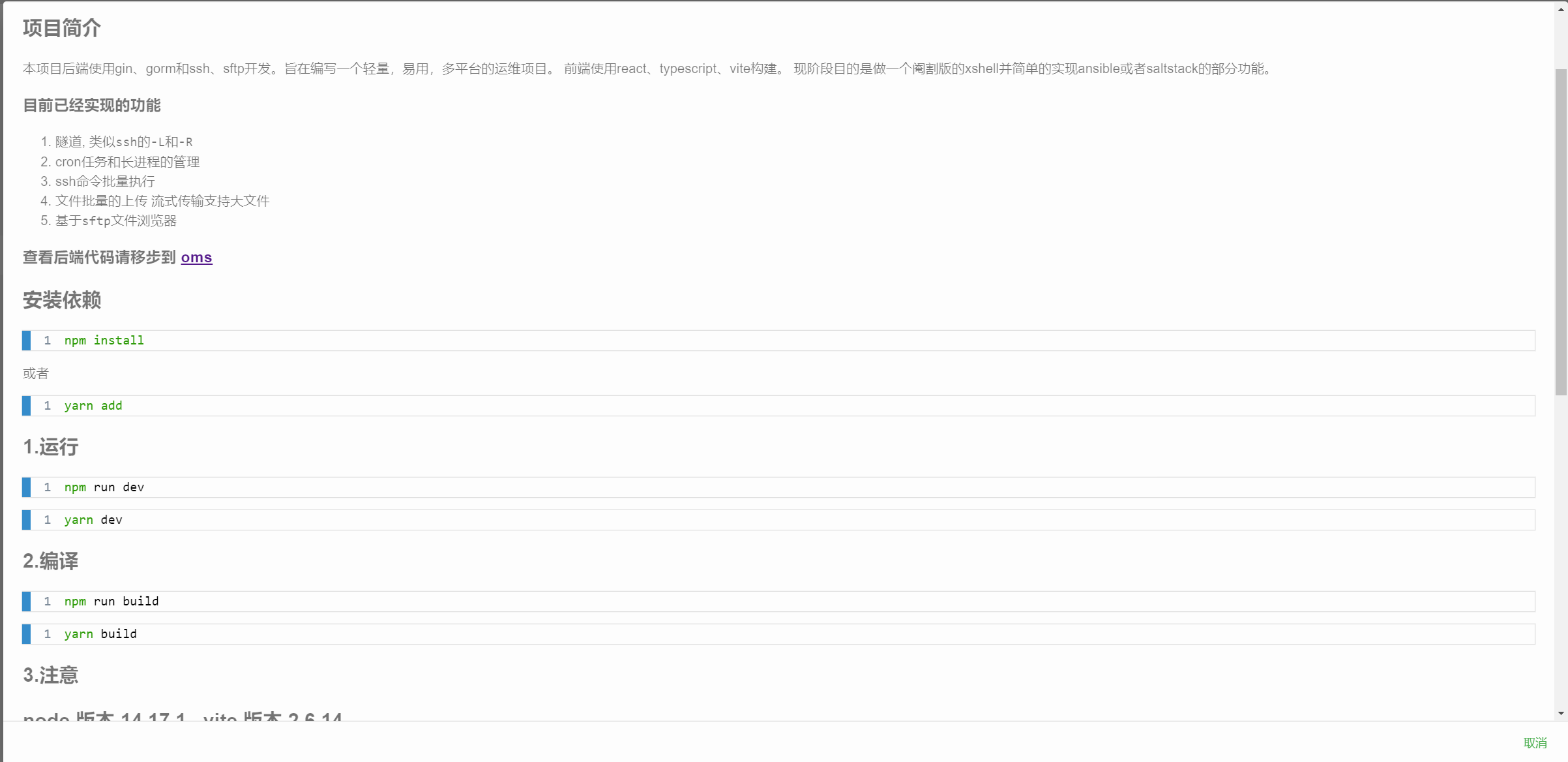The image size is (1568, 762).
Task: Select the yarn add code line
Action: point(93,405)
